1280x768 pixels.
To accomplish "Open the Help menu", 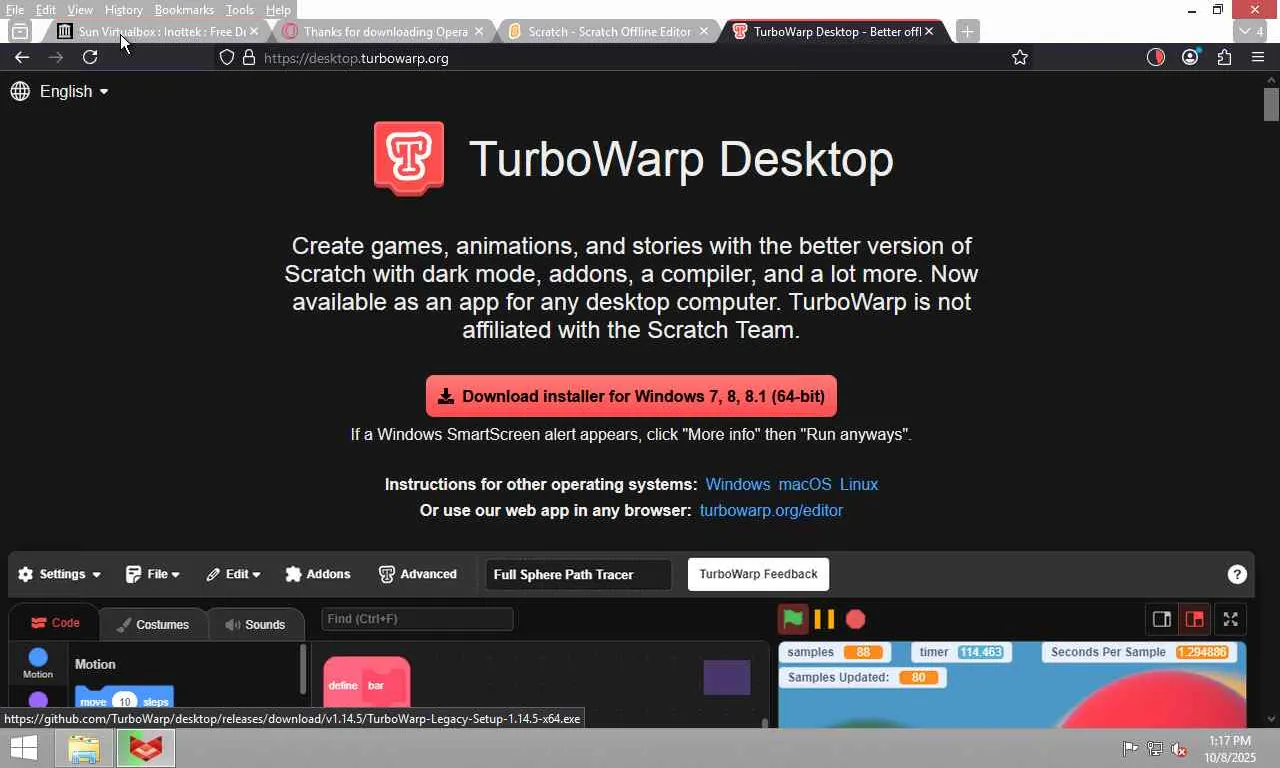I will (x=278, y=10).
